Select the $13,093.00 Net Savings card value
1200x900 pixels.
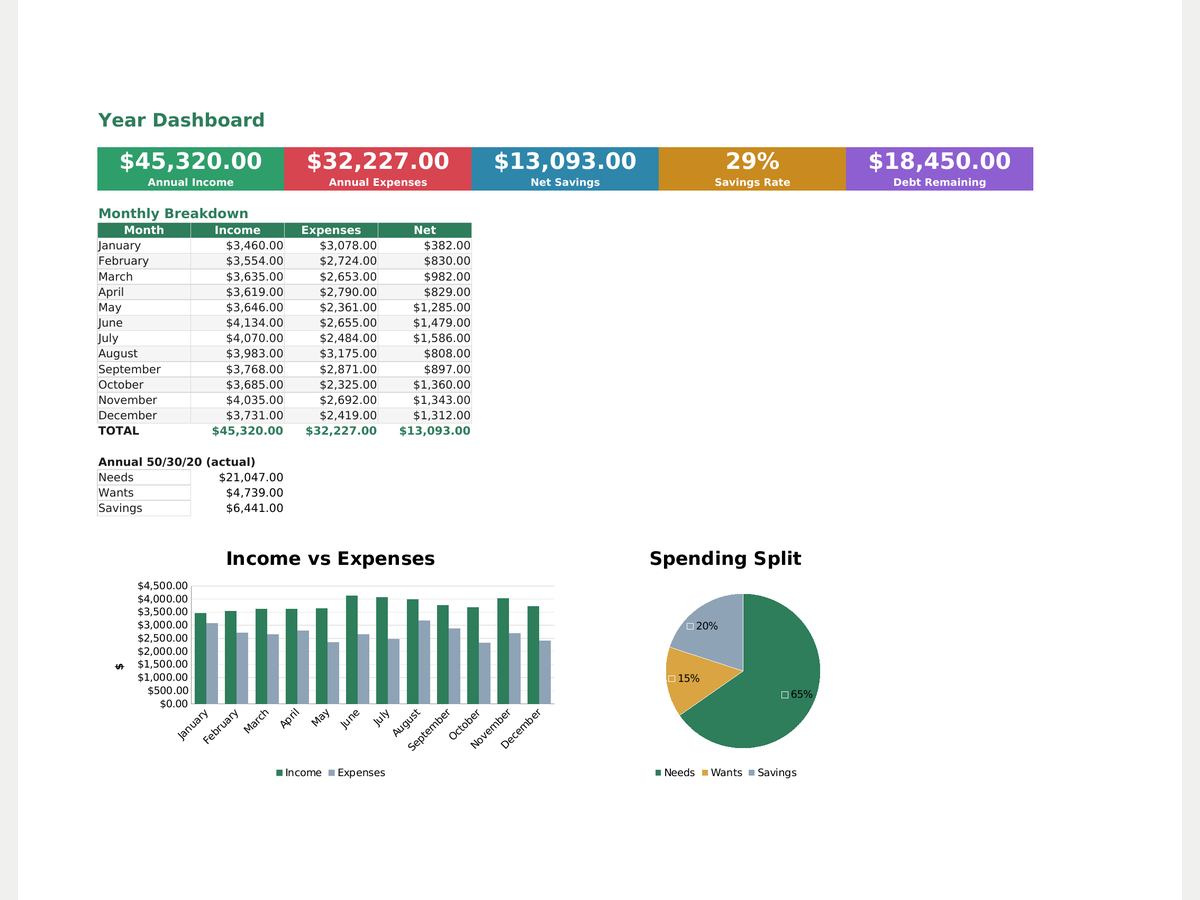(x=565, y=161)
